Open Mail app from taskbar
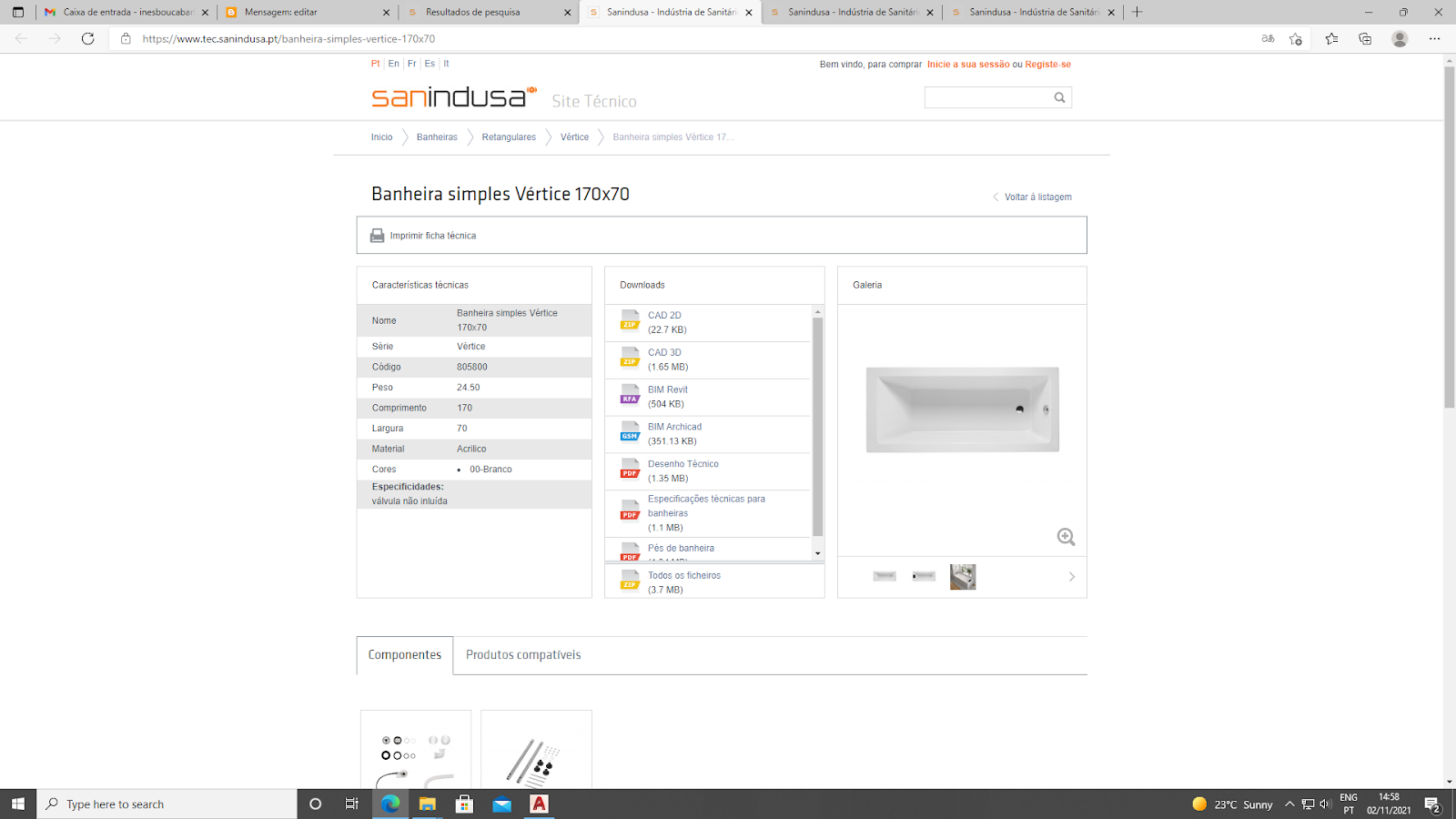 (501, 804)
